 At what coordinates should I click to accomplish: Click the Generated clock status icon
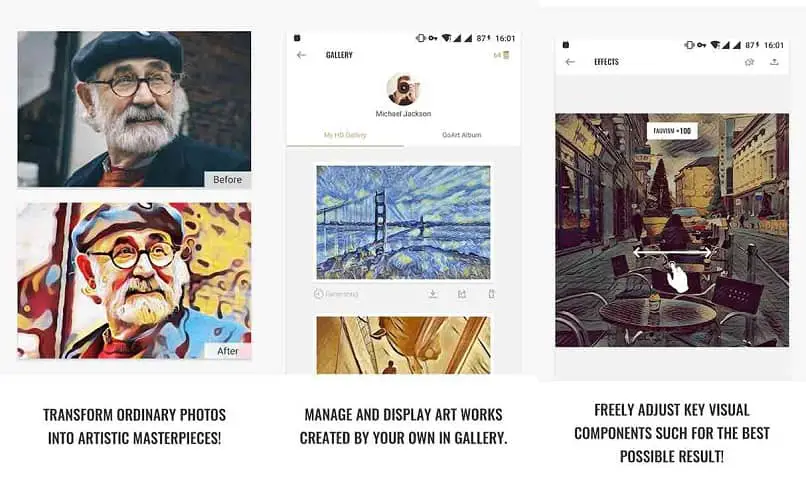pos(318,294)
